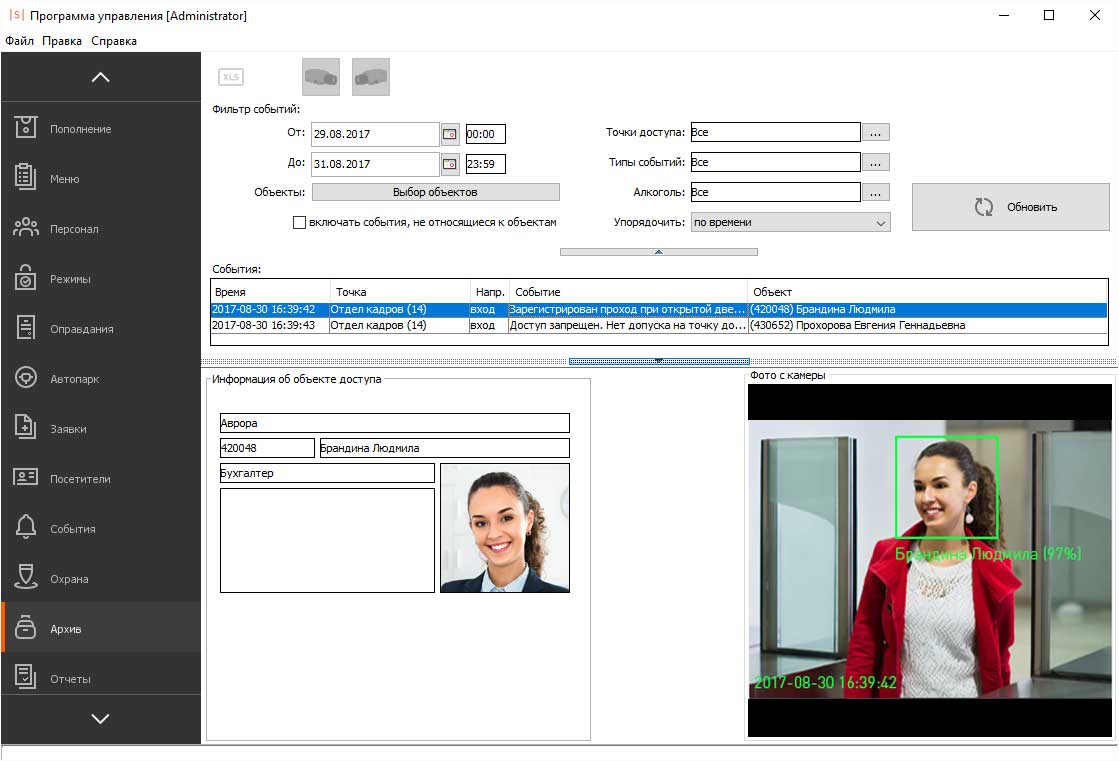The width and height of the screenshot is (1119, 761).
Task: Open the Персонал section in sidebar
Action: pyautogui.click(x=100, y=229)
